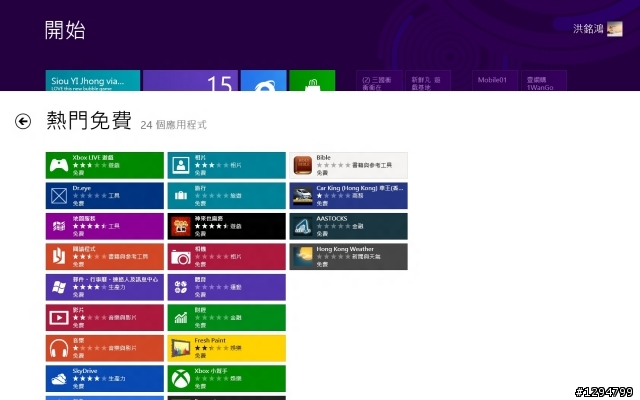Click the star rating on the Xbox LIVE tile
The image size is (640, 400).
click(90, 165)
